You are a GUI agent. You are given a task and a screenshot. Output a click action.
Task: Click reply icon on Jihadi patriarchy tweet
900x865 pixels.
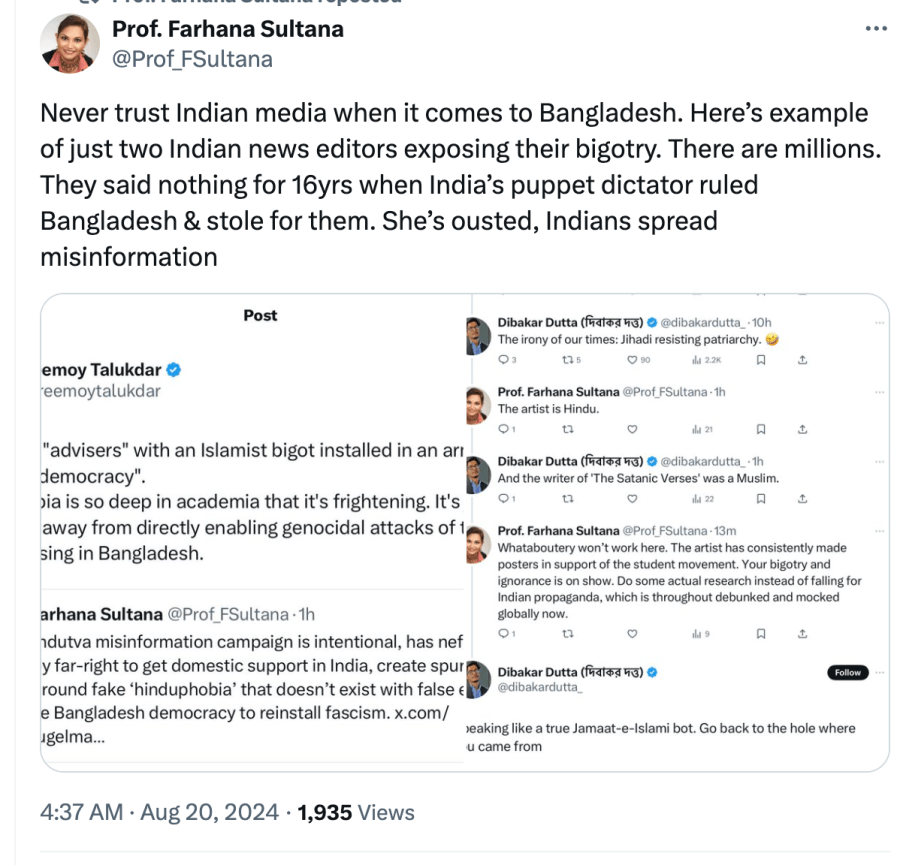(x=503, y=359)
